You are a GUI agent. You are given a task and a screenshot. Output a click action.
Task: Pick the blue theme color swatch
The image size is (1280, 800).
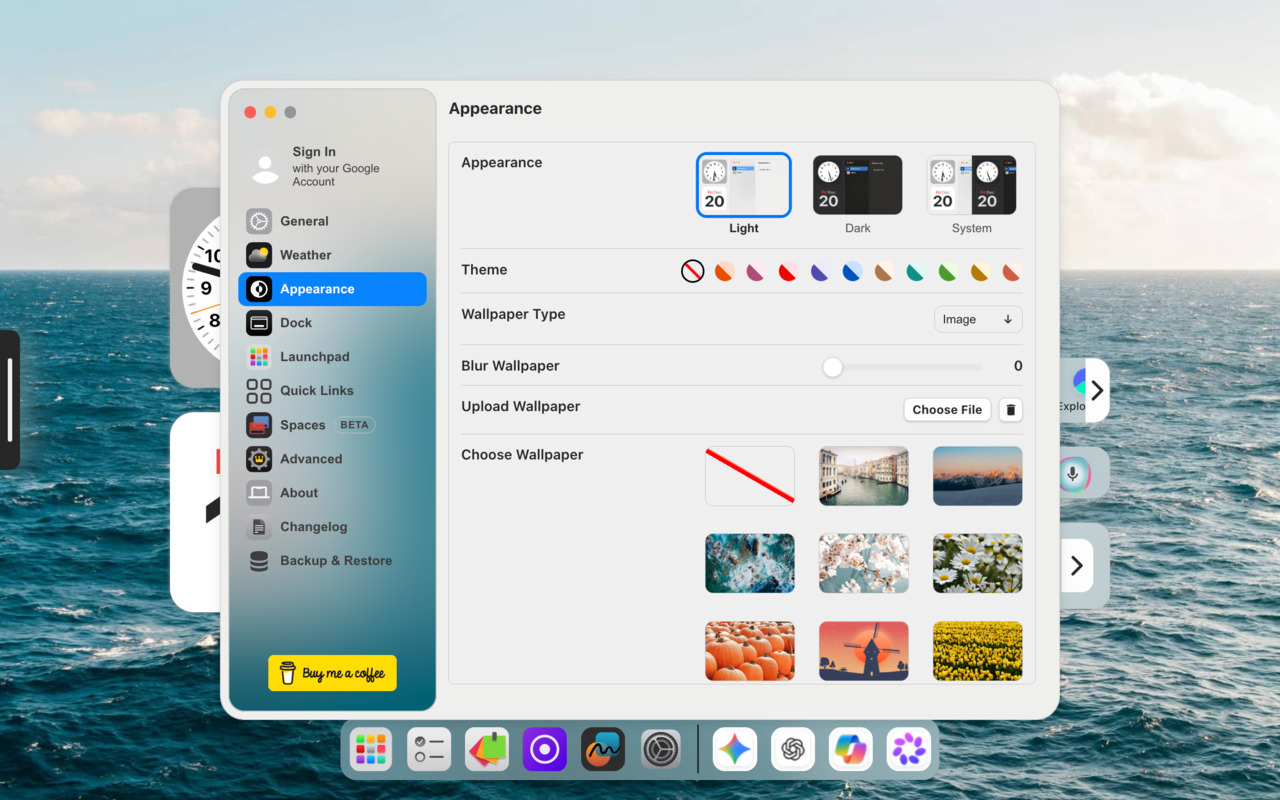(x=852, y=271)
